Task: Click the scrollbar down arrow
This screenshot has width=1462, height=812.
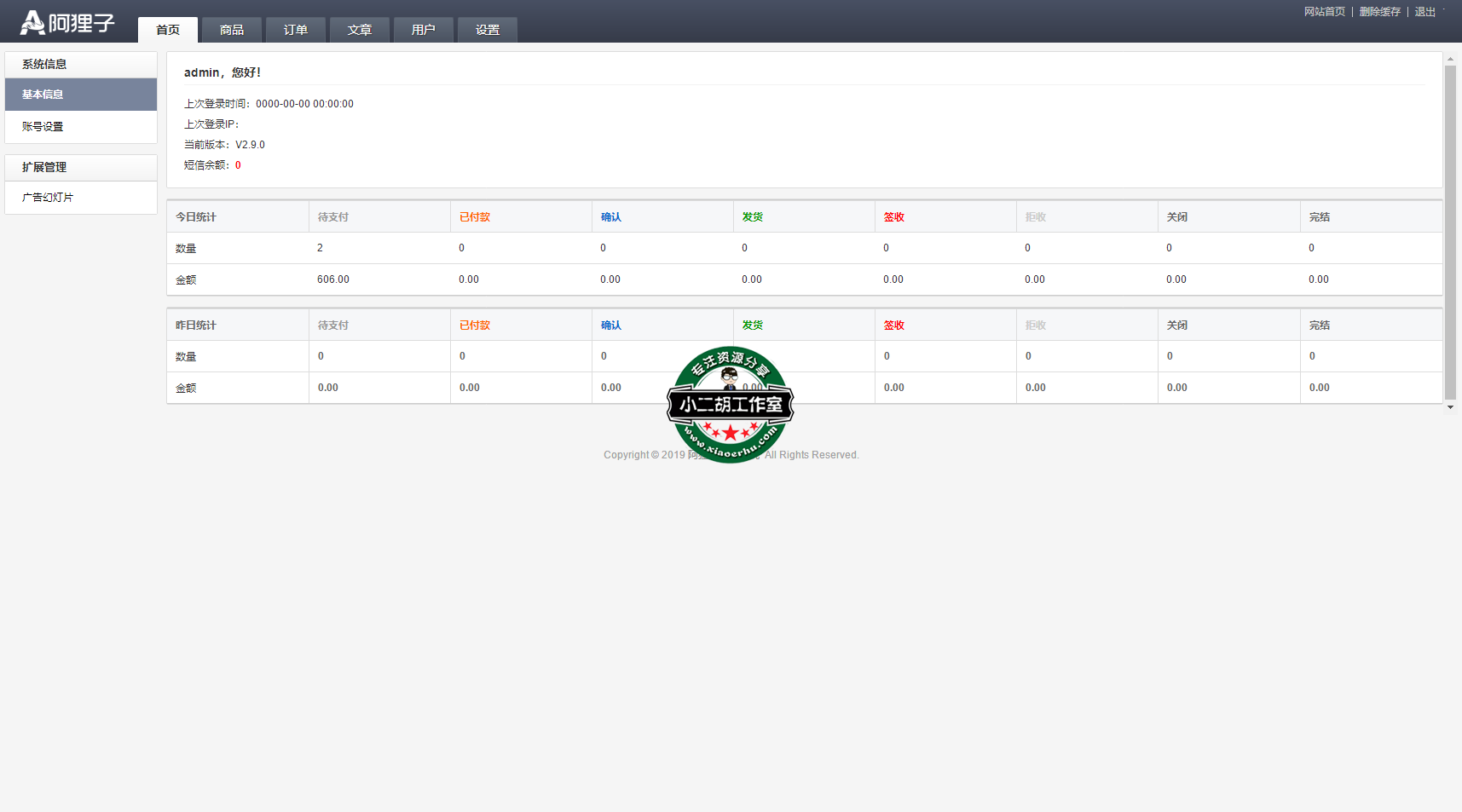Action: pos(1450,407)
